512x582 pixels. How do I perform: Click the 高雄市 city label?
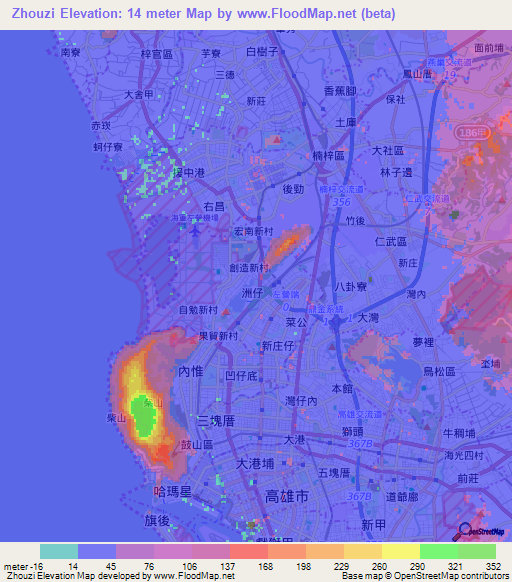pyautogui.click(x=287, y=496)
